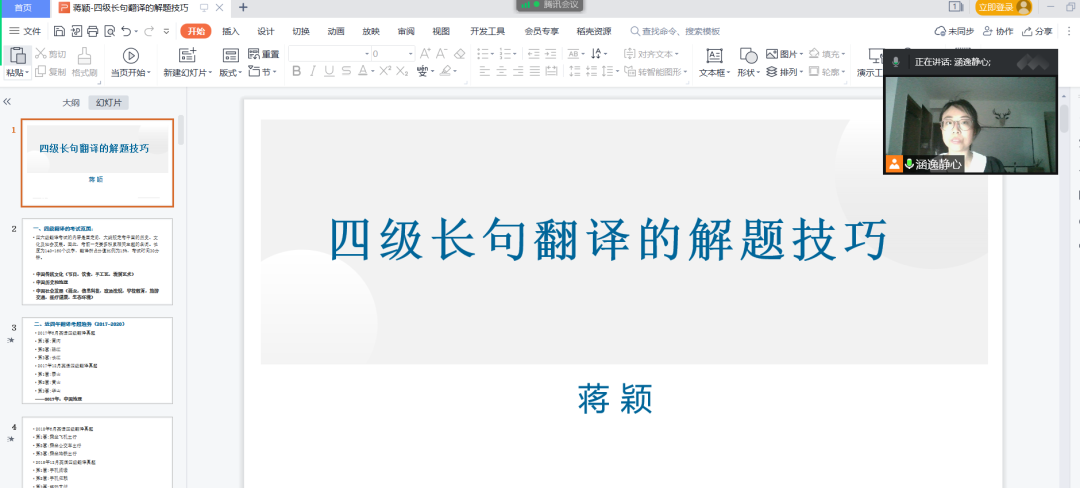Toggle bold formatting

point(297,72)
